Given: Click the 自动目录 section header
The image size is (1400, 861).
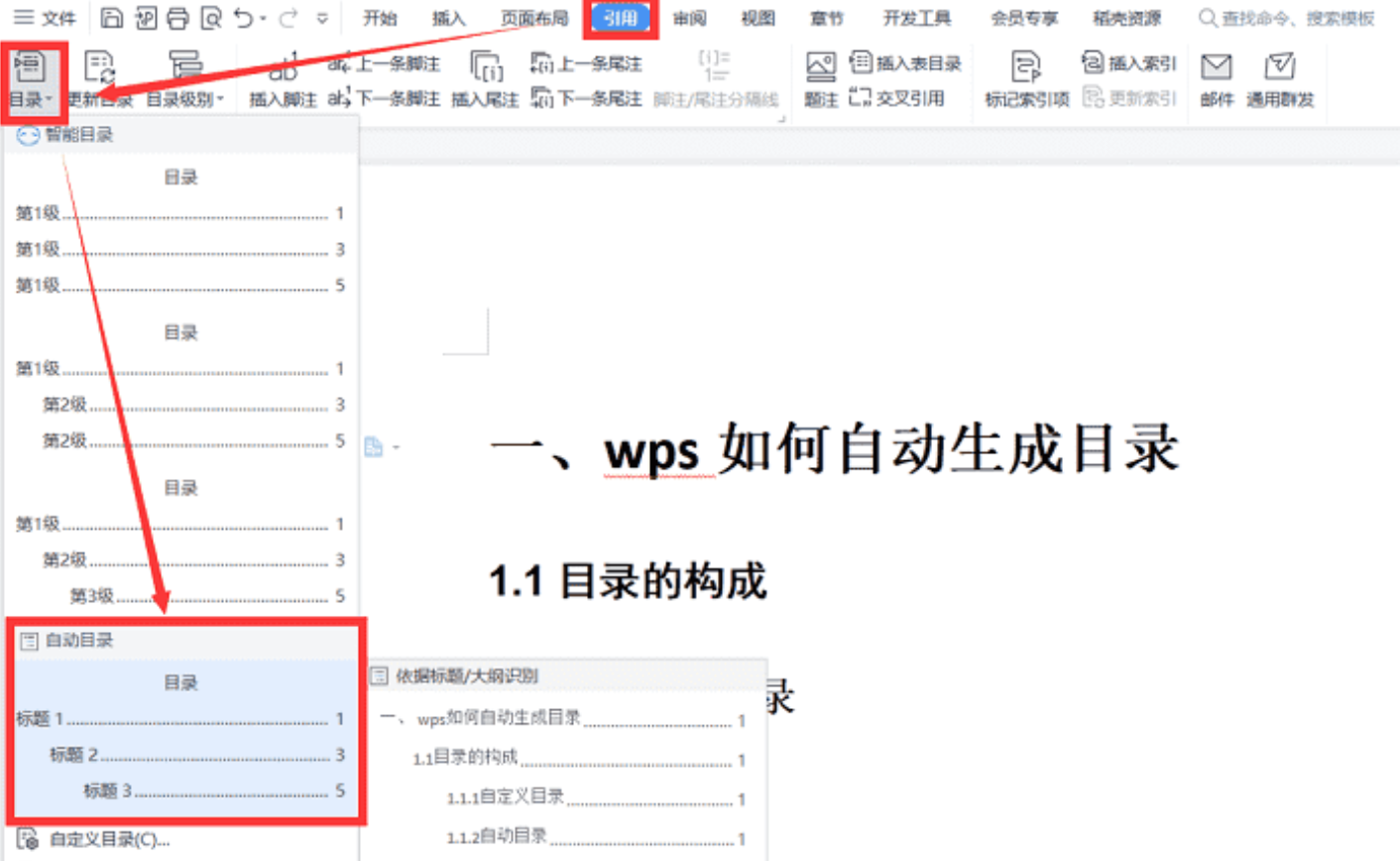Looking at the screenshot, I should coord(186,641).
